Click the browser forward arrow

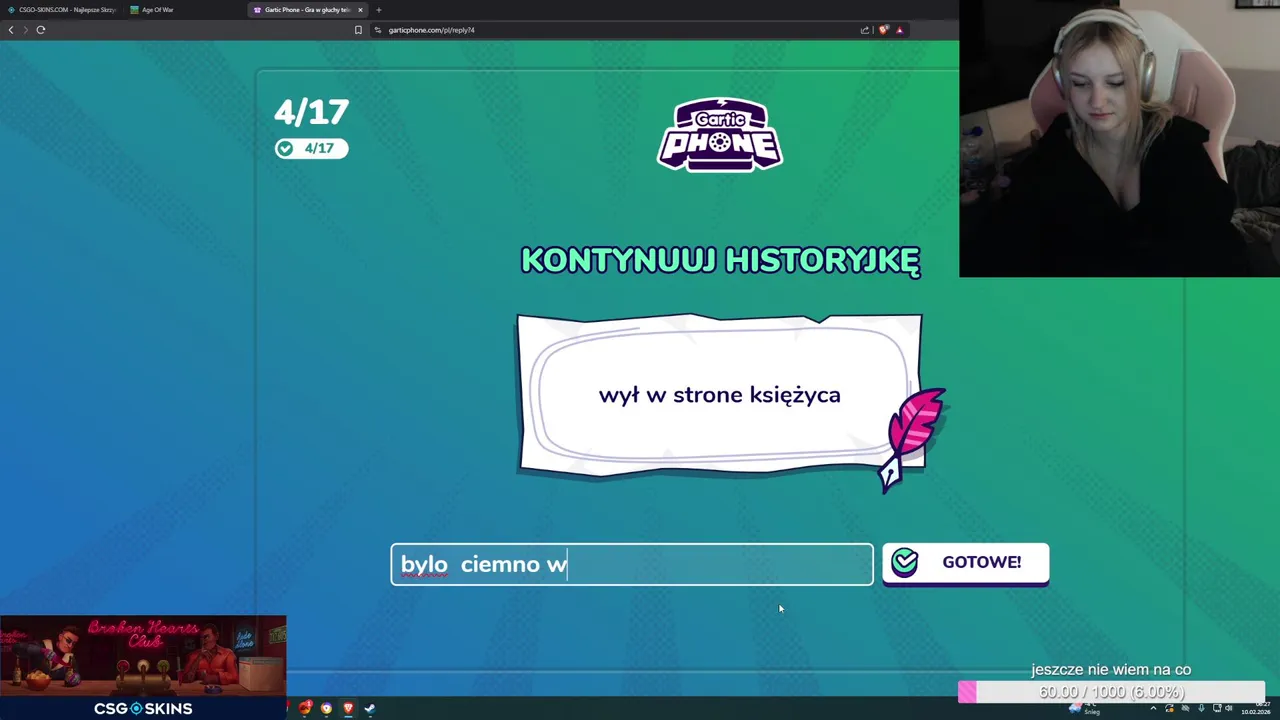point(25,30)
